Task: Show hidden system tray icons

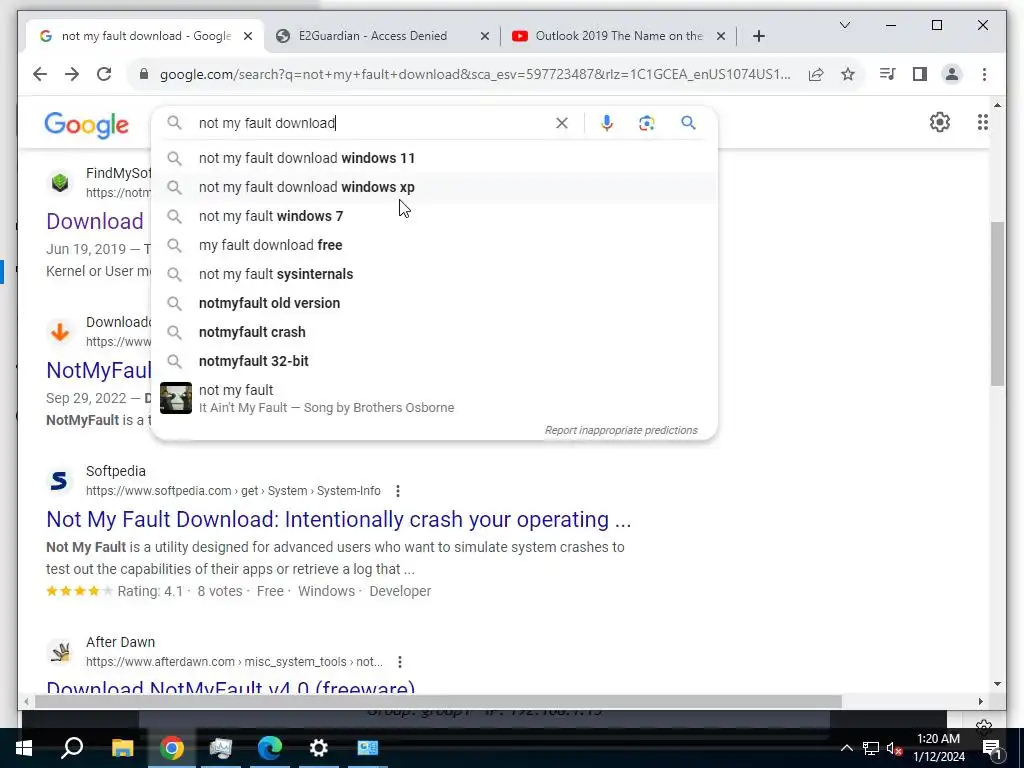Action: (x=846, y=748)
